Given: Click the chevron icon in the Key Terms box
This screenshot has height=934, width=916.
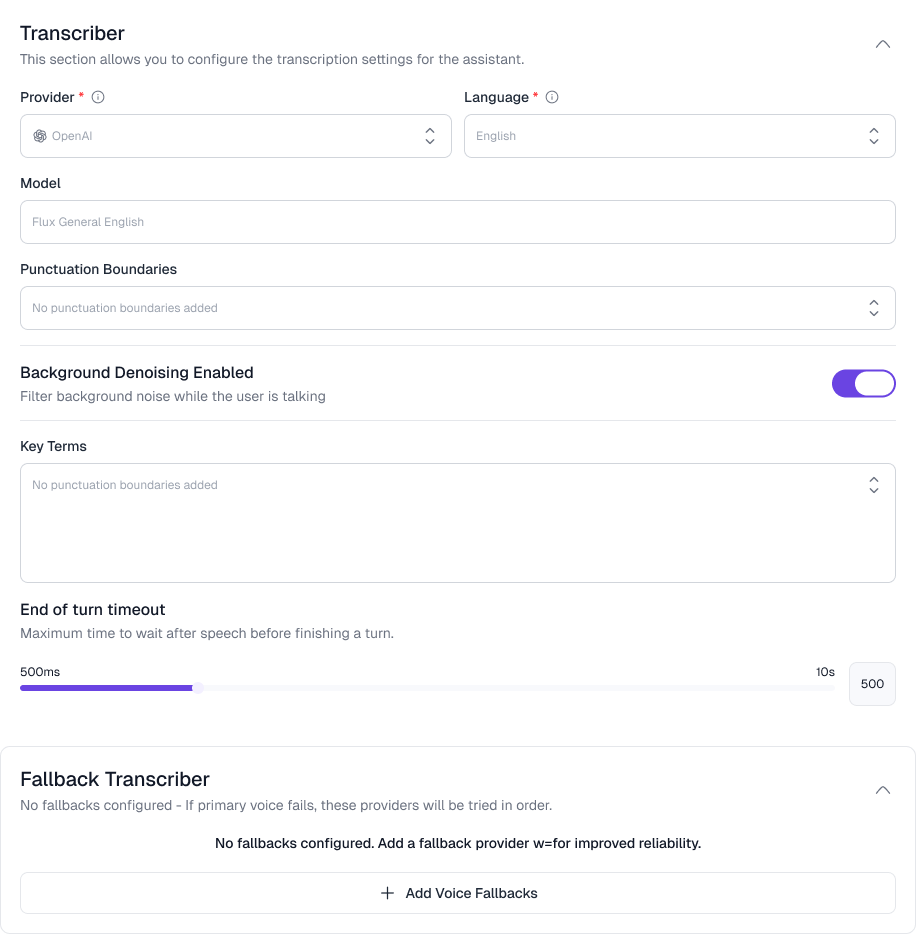Looking at the screenshot, I should 873,485.
